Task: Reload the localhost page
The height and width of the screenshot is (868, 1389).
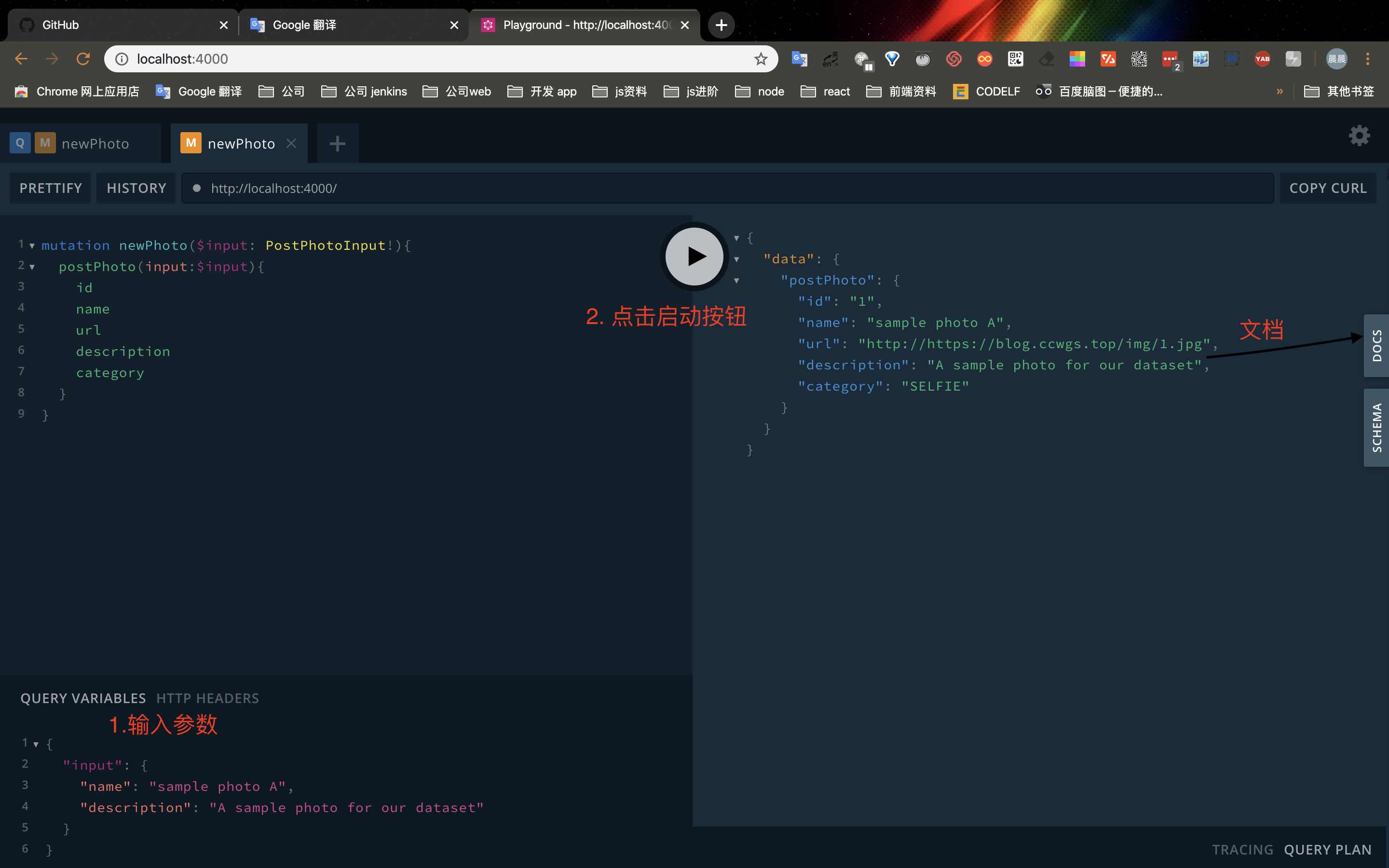Action: [x=83, y=58]
